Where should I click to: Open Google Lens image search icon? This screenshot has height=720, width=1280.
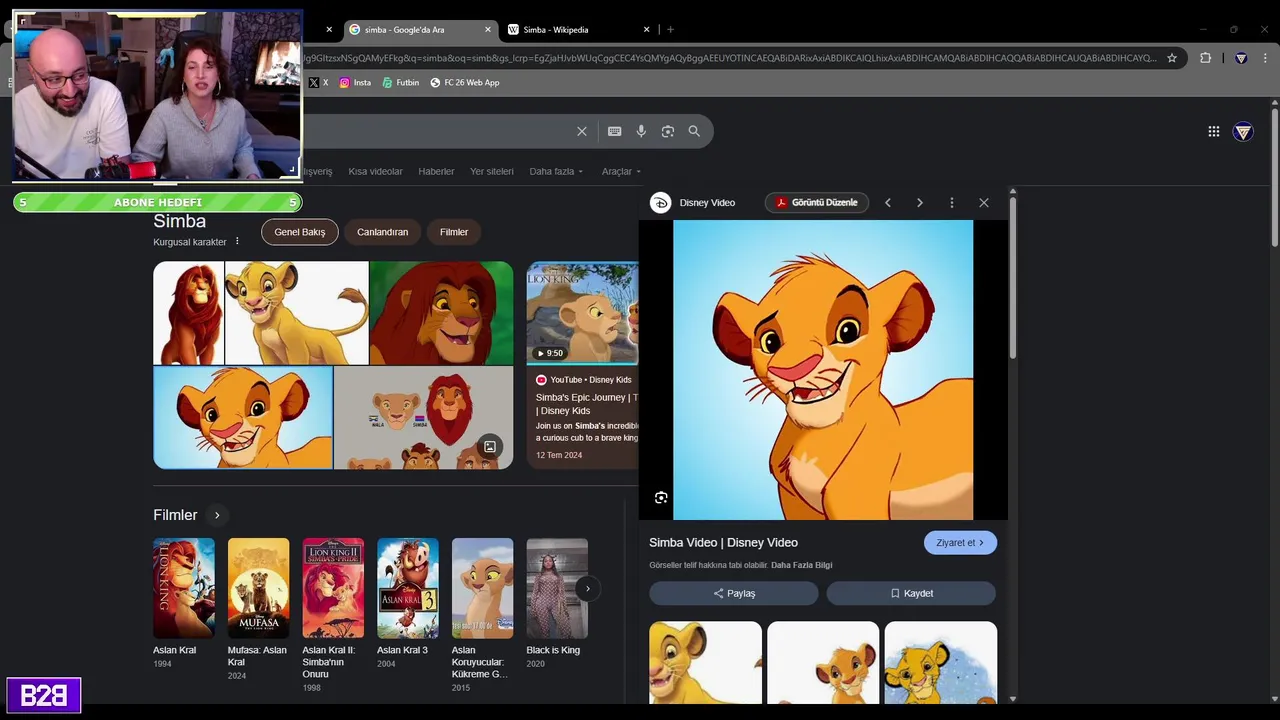[668, 131]
